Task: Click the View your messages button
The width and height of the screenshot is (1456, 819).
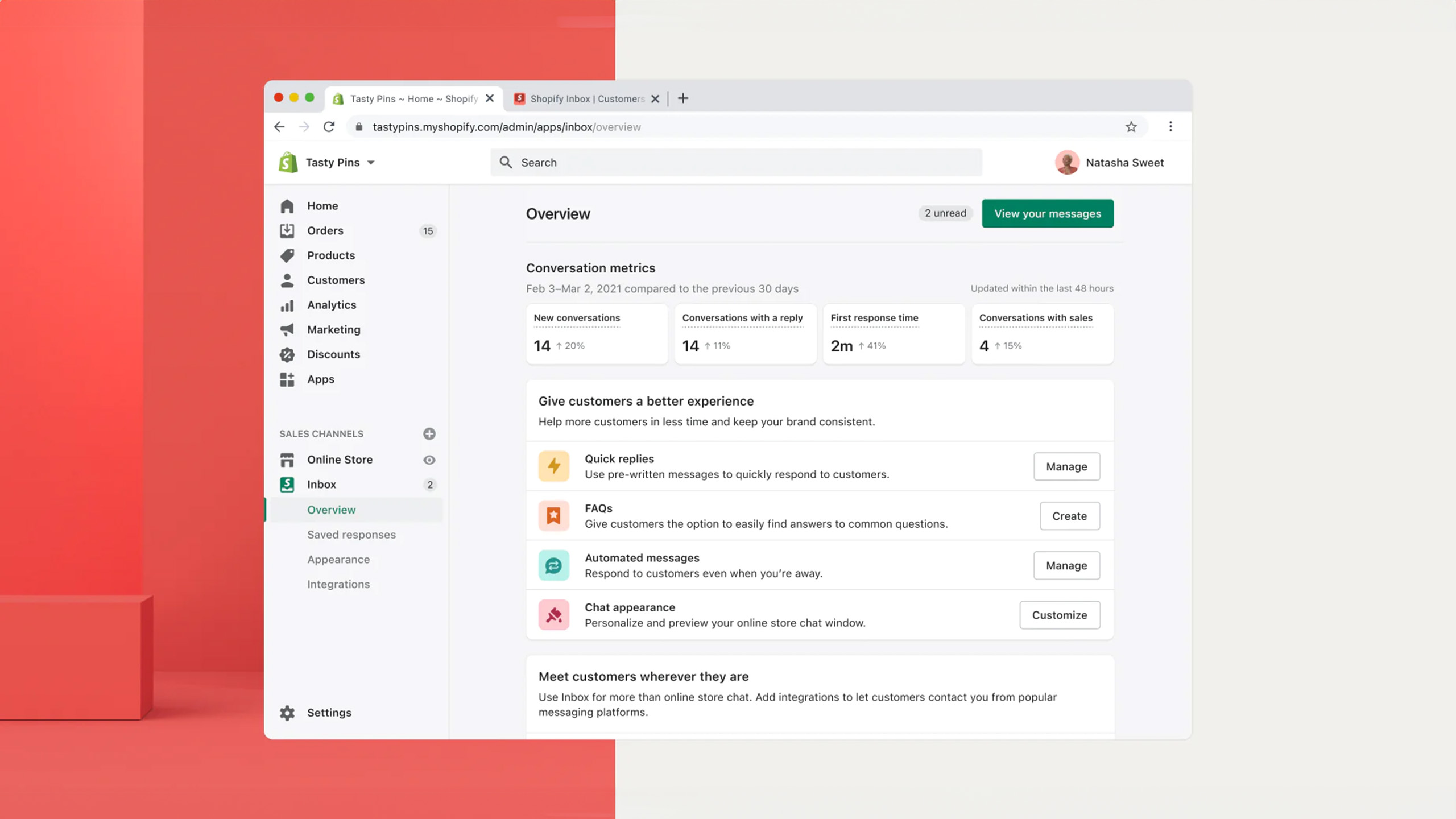Action: click(x=1048, y=214)
